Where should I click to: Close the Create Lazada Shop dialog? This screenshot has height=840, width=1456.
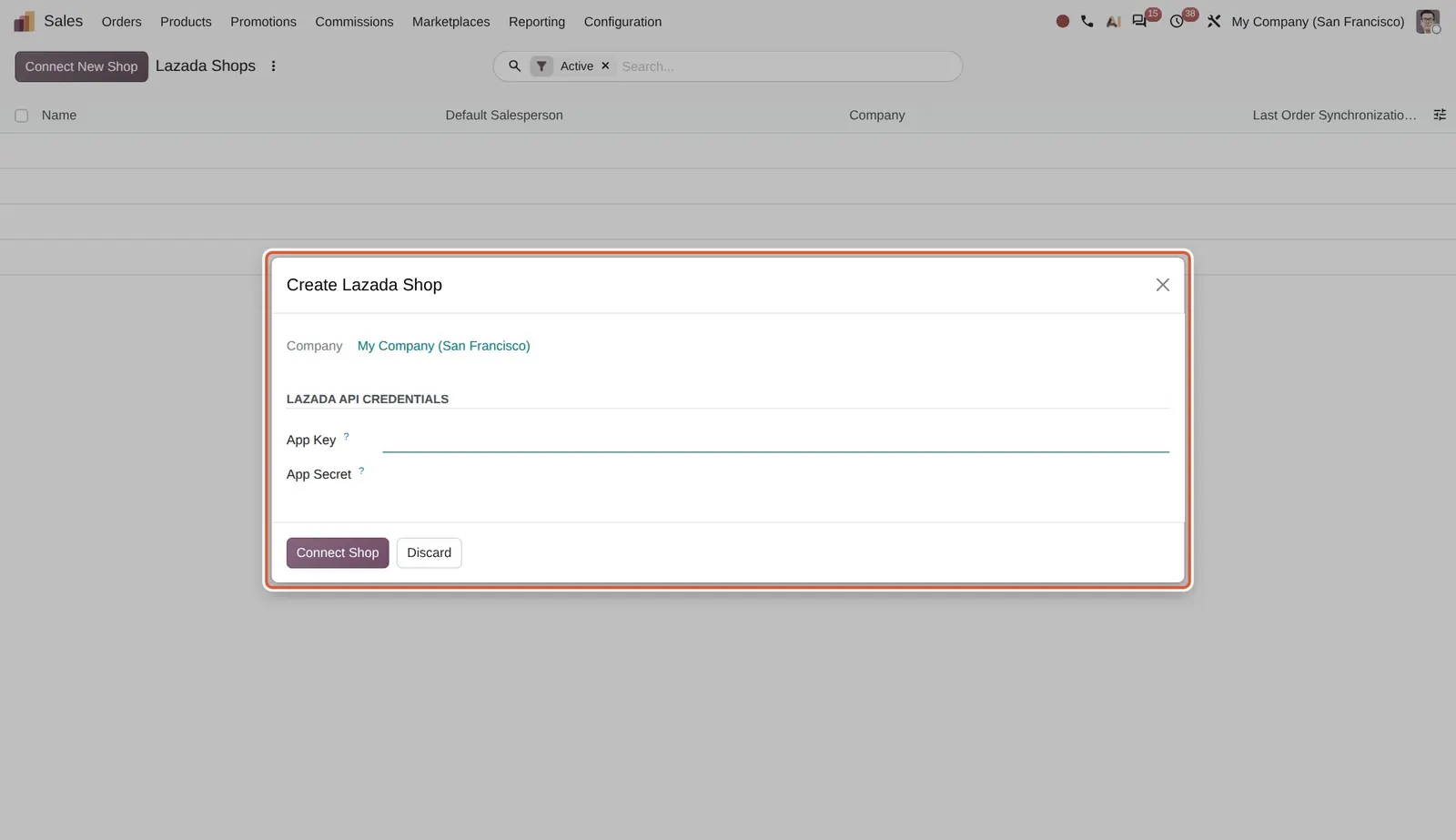(1162, 285)
